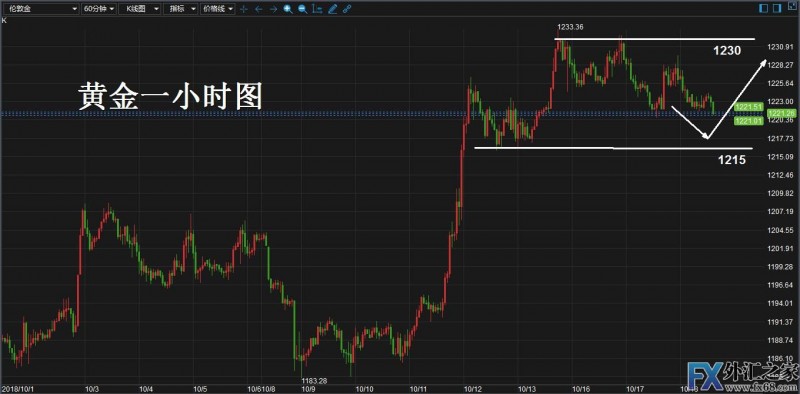Zoom in with the magnifier plus icon
The image size is (800, 394).
click(x=288, y=9)
